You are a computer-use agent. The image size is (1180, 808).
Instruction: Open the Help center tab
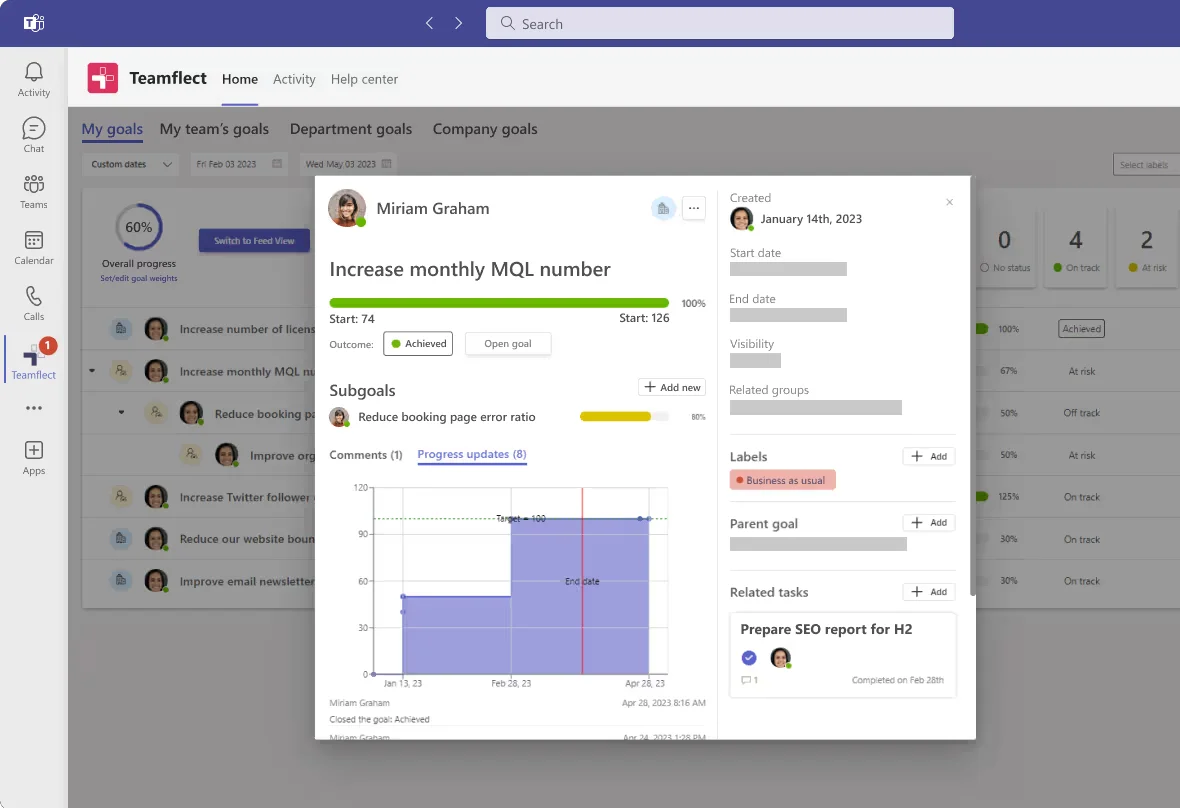[x=364, y=79]
